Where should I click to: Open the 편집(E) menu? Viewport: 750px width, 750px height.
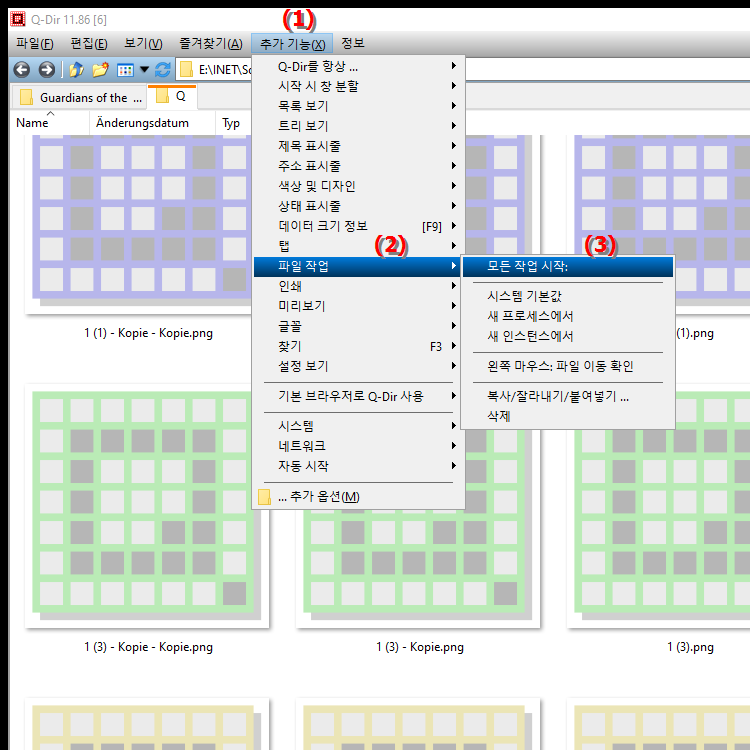tap(89, 44)
